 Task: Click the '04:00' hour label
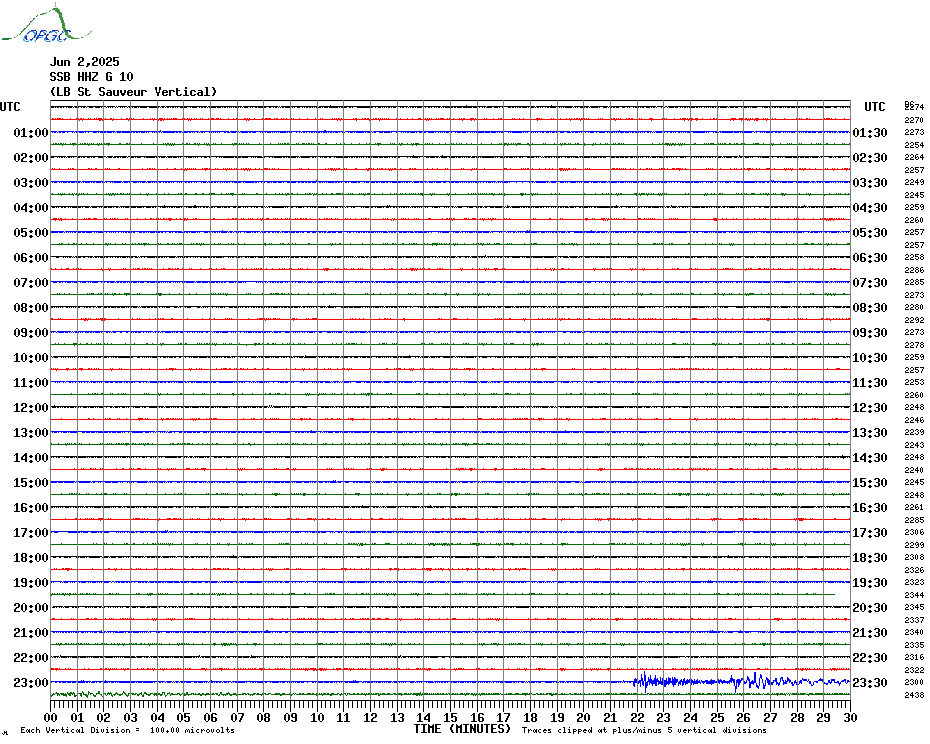(31, 208)
